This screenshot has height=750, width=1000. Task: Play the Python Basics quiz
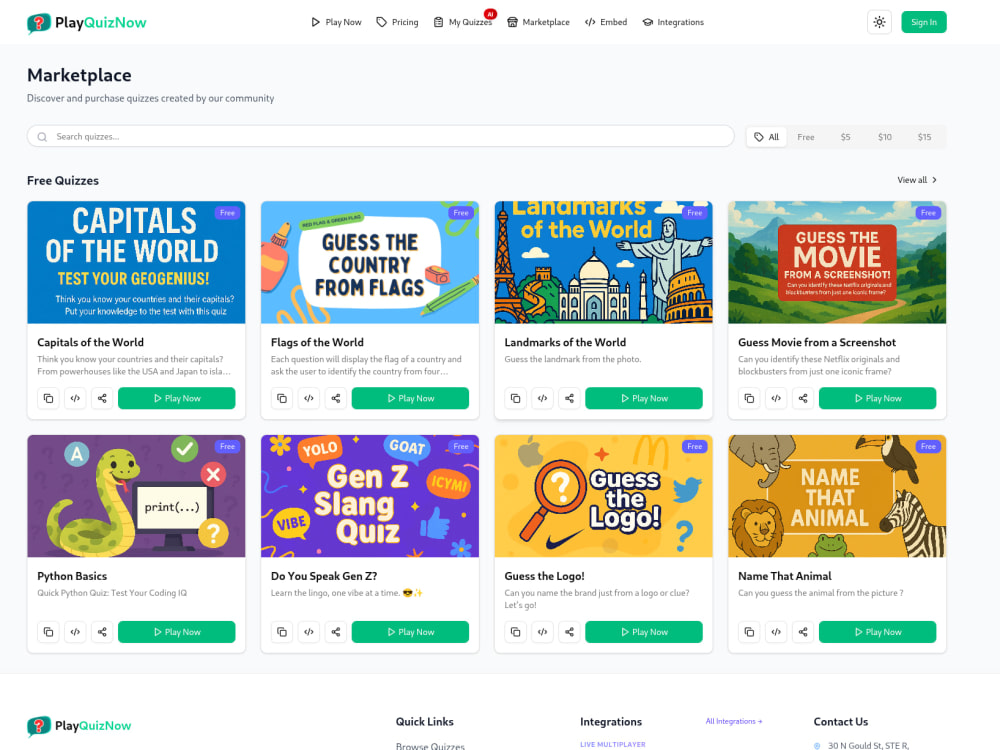(177, 632)
